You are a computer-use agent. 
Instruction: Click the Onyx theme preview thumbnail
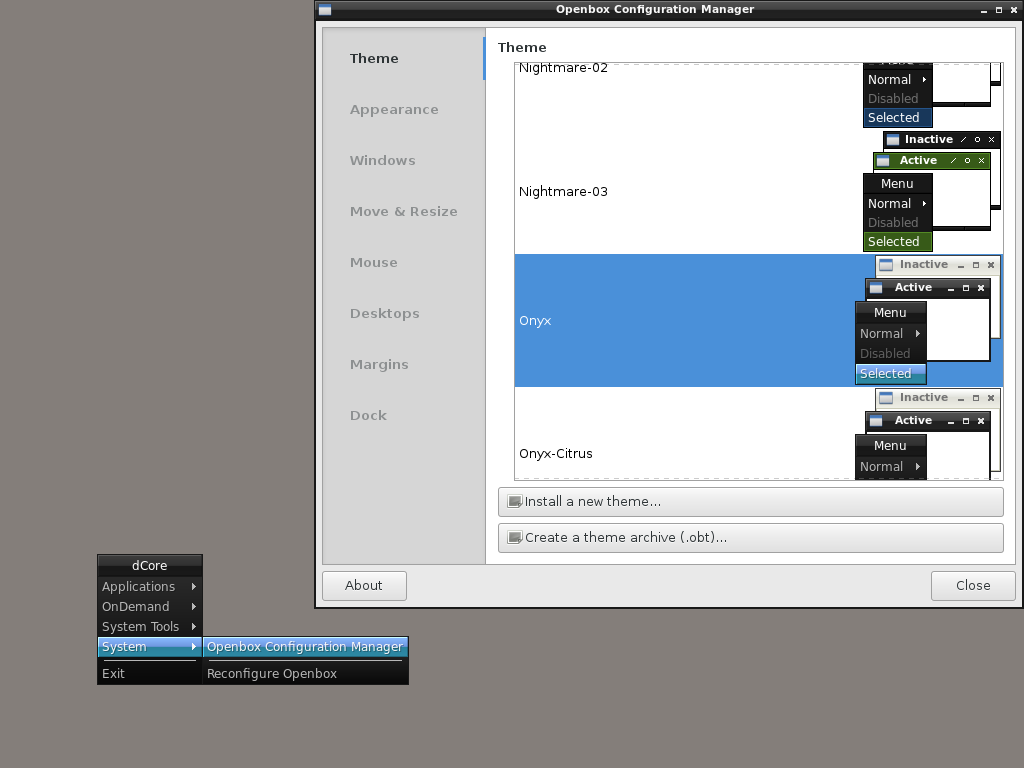[927, 320]
